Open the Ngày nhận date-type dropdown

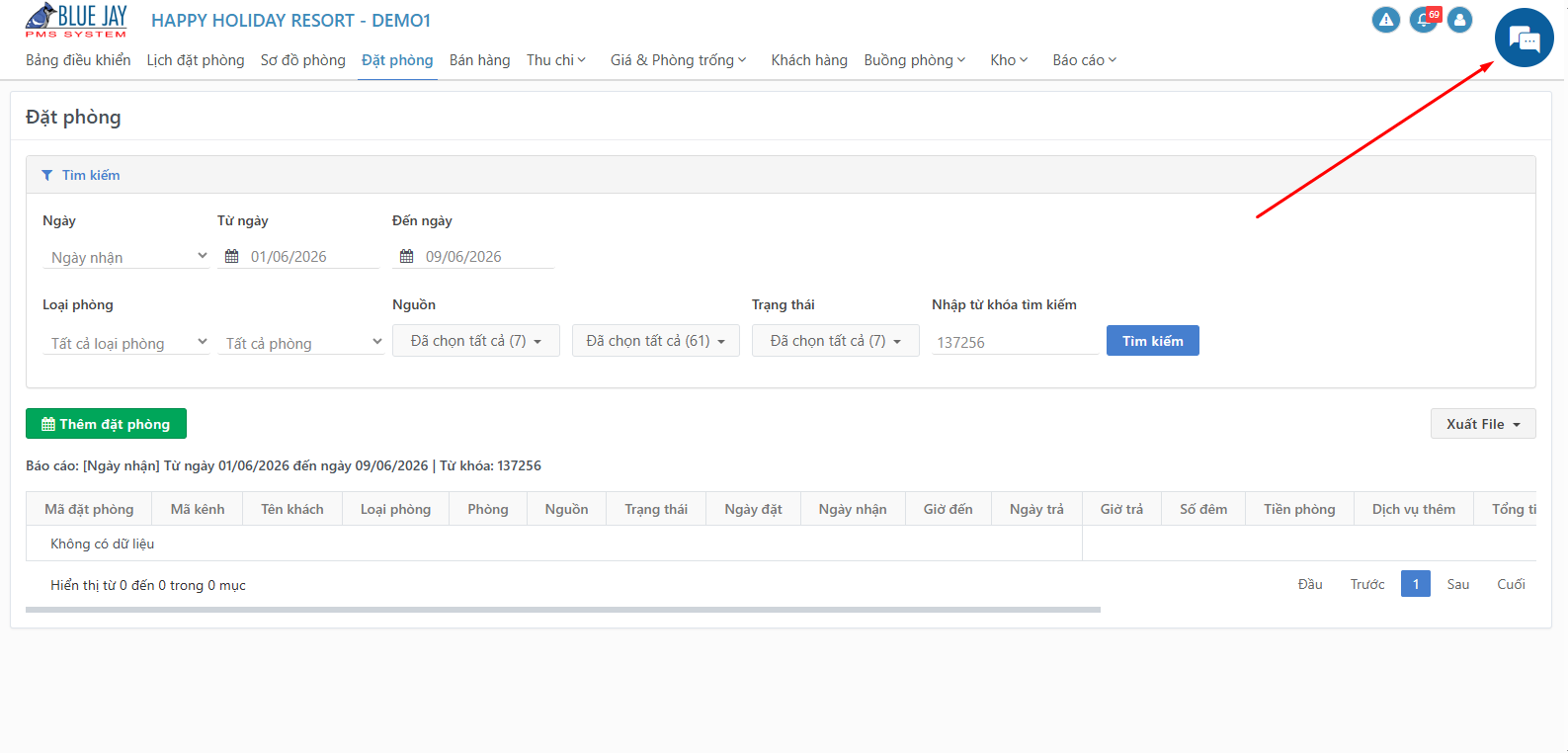click(x=126, y=257)
